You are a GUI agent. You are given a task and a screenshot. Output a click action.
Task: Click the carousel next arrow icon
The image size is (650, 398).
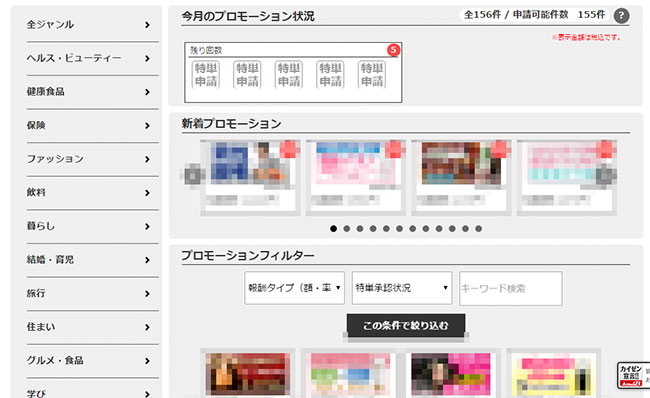[606, 175]
